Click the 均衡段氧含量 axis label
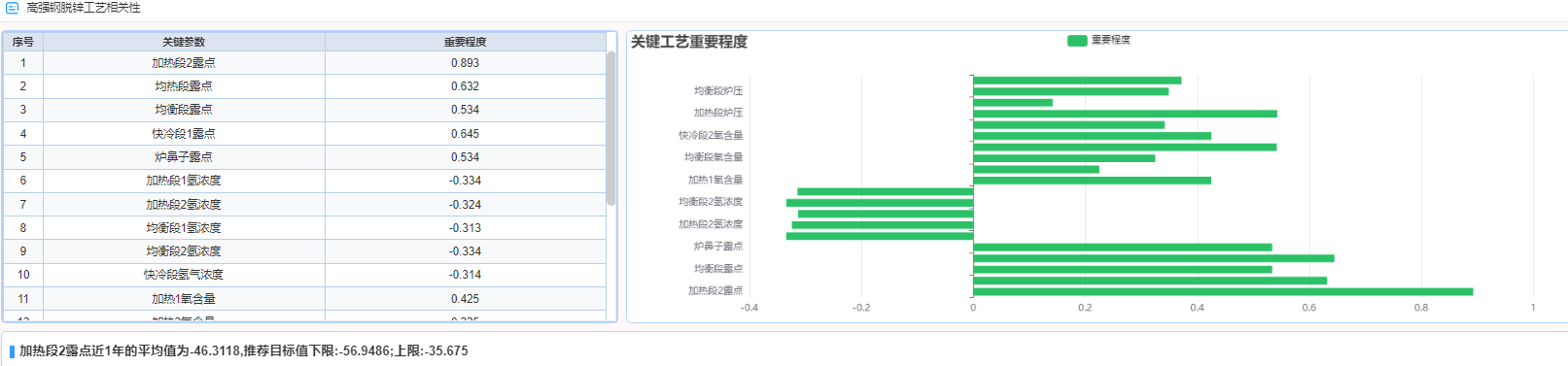Screen dimensions: 1568x366 click(714, 157)
